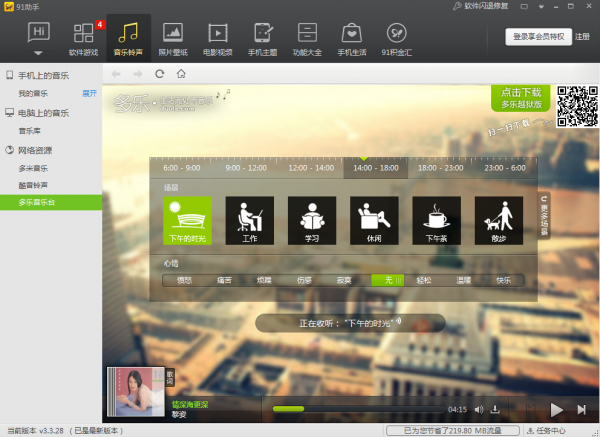Go to home page icon

181,73
